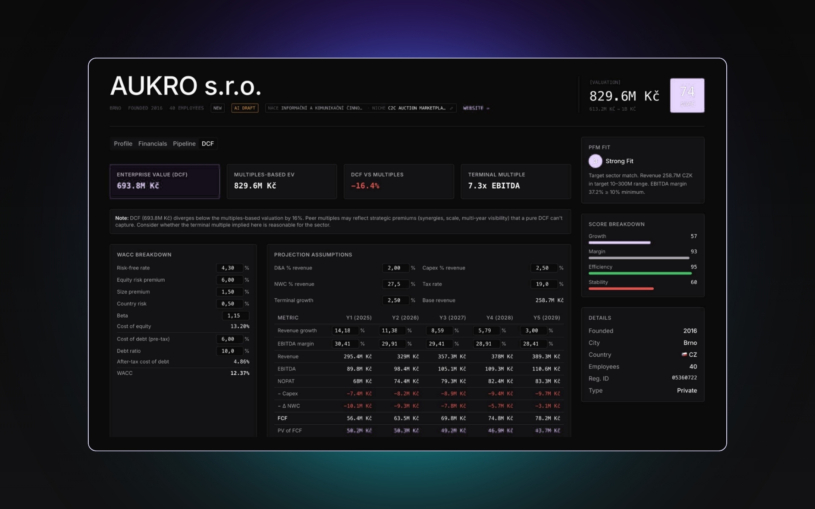
Task: Edit the D&A % revenue field
Action: [396, 268]
